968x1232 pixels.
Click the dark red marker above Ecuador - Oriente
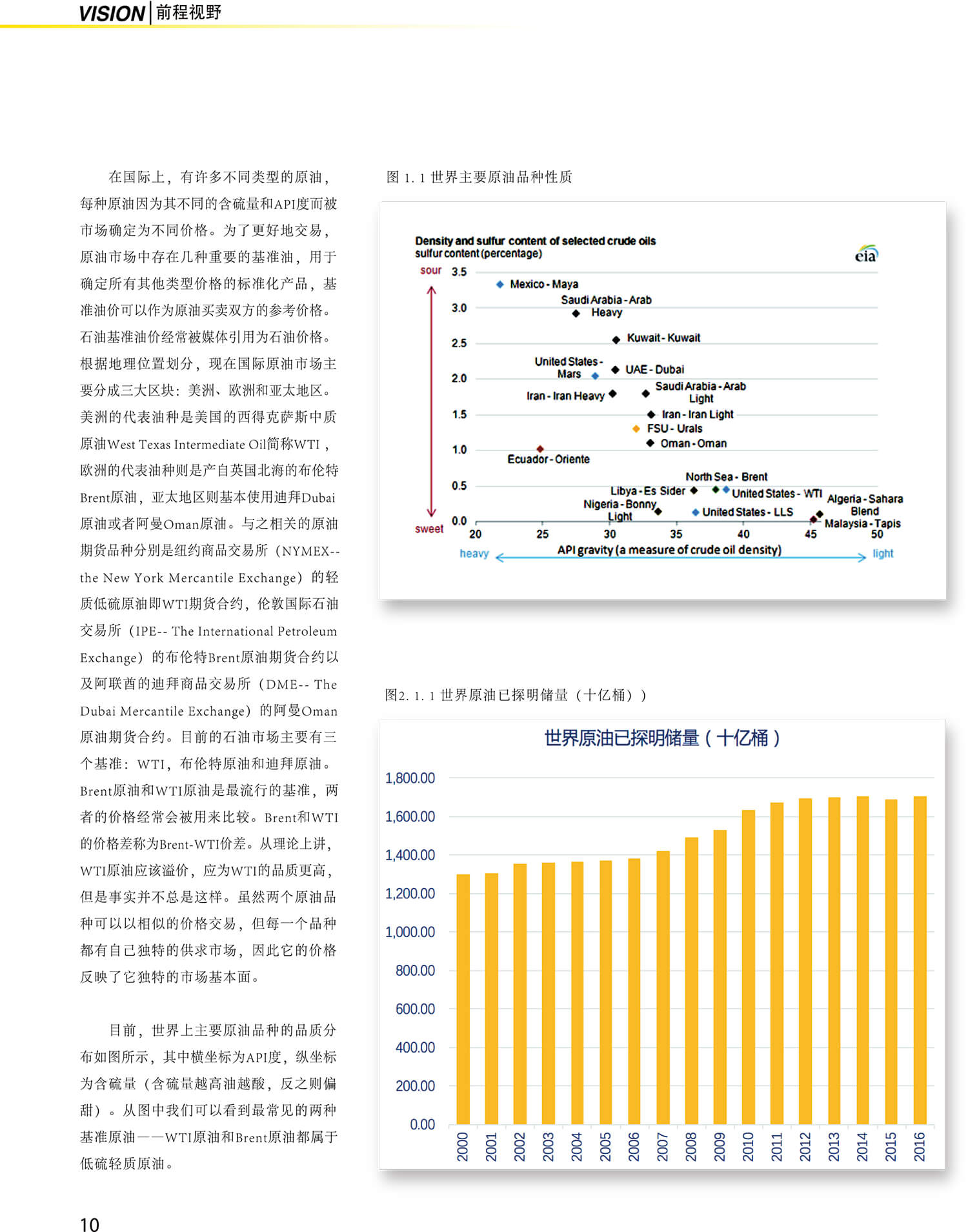540,449
